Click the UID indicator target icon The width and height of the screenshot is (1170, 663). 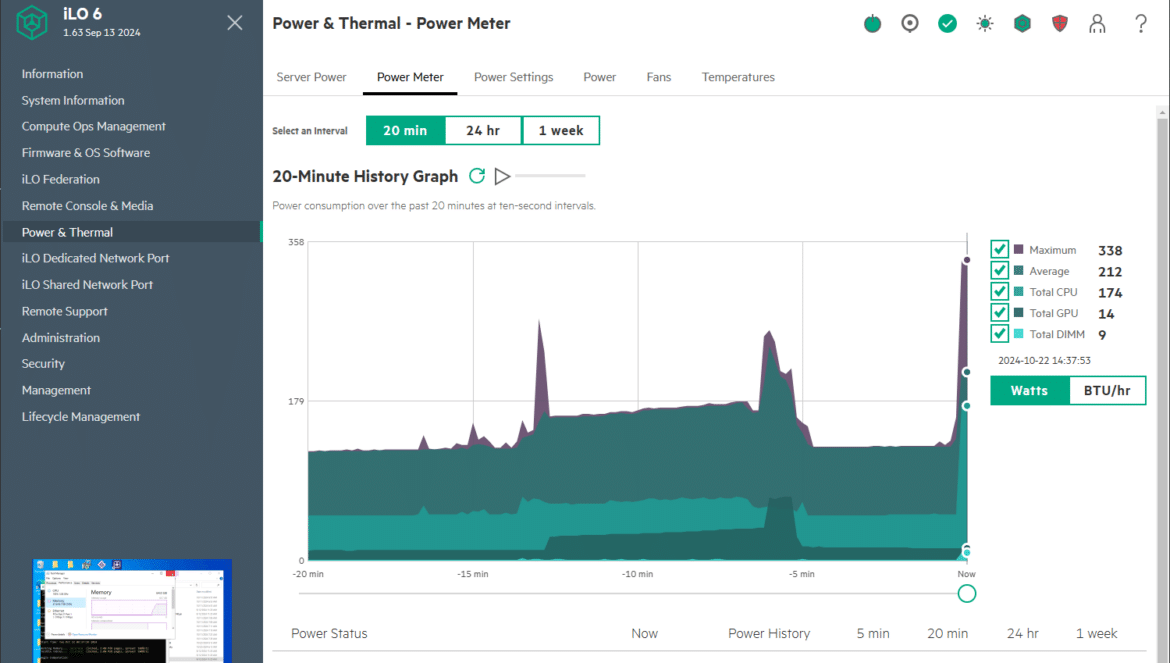click(910, 24)
